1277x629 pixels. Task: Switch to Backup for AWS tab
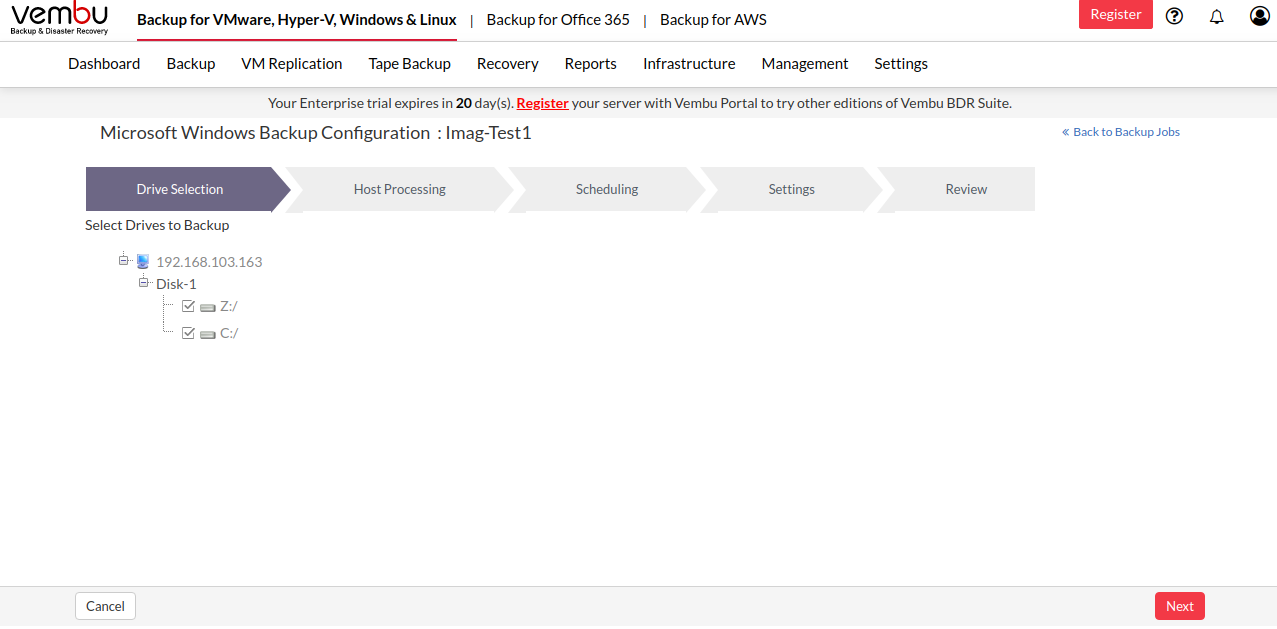[x=714, y=20]
